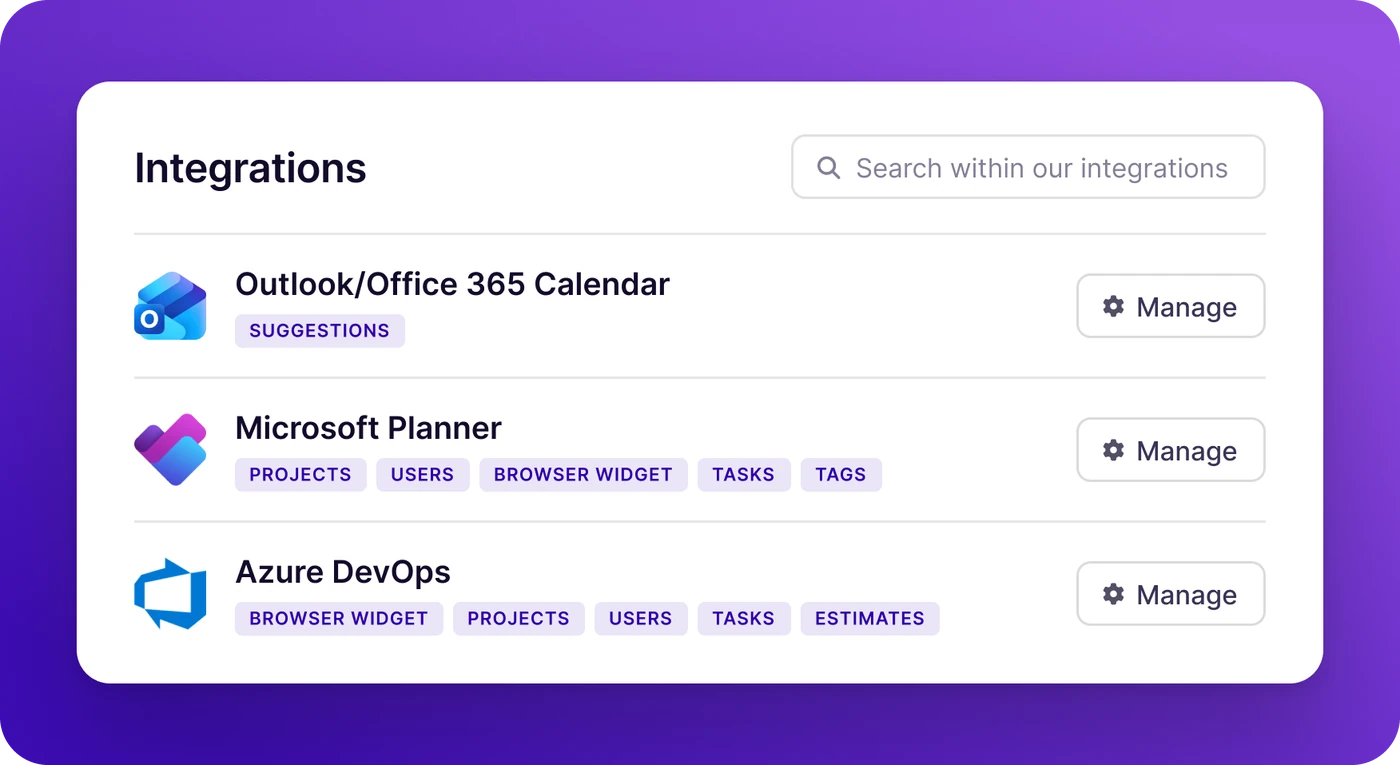The height and width of the screenshot is (765, 1400).
Task: Select the PROJECTS tag under Microsoft Planner
Action: [x=301, y=475]
